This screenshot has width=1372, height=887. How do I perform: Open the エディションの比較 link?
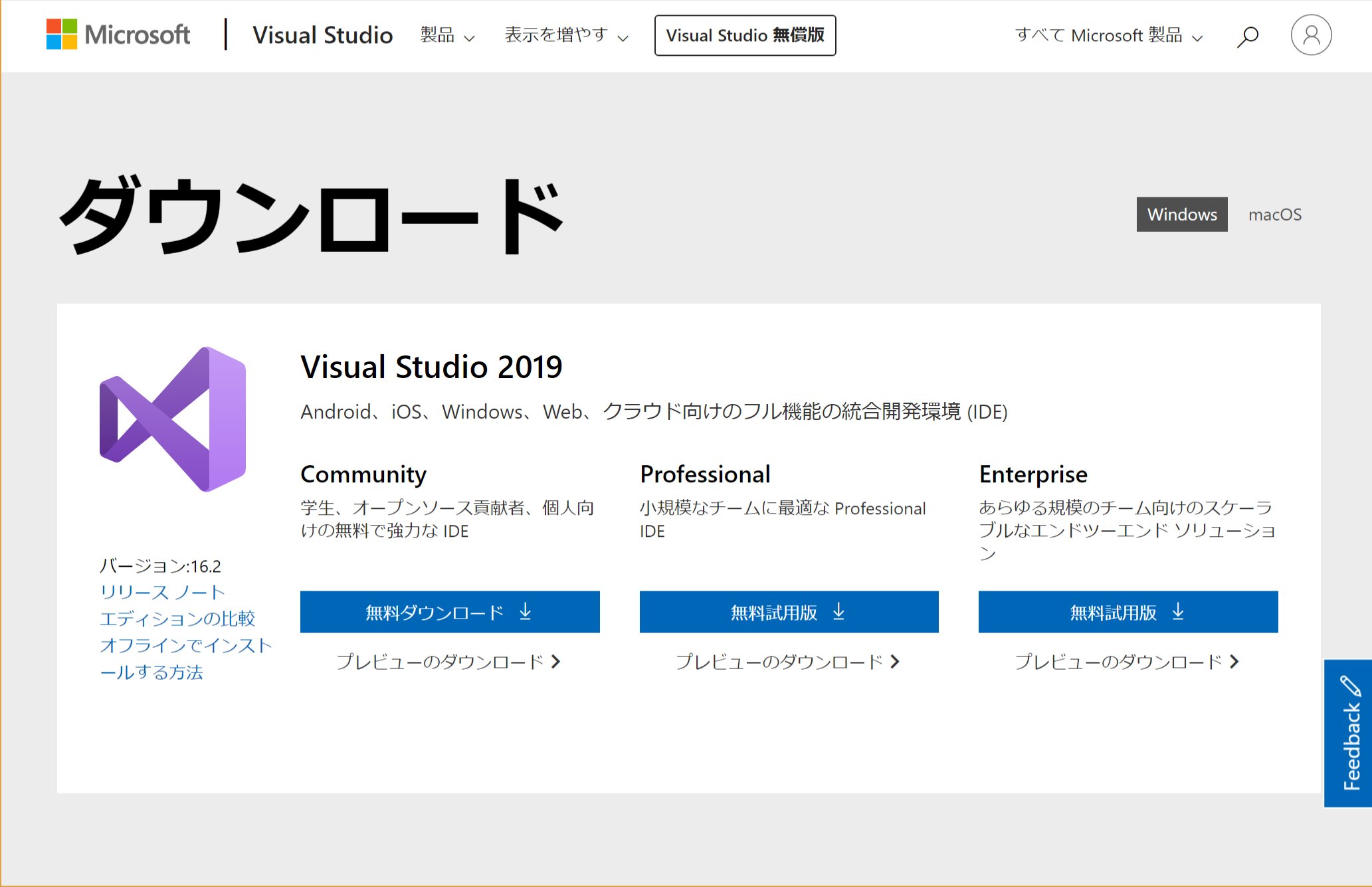pyautogui.click(x=177, y=619)
